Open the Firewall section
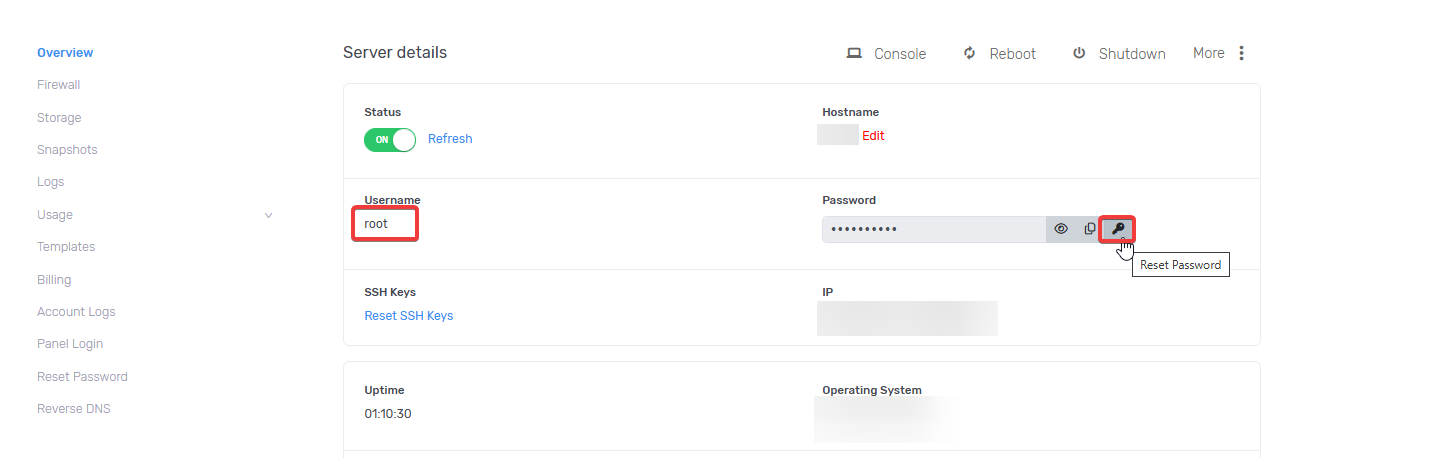This screenshot has width=1434, height=458. (x=58, y=85)
